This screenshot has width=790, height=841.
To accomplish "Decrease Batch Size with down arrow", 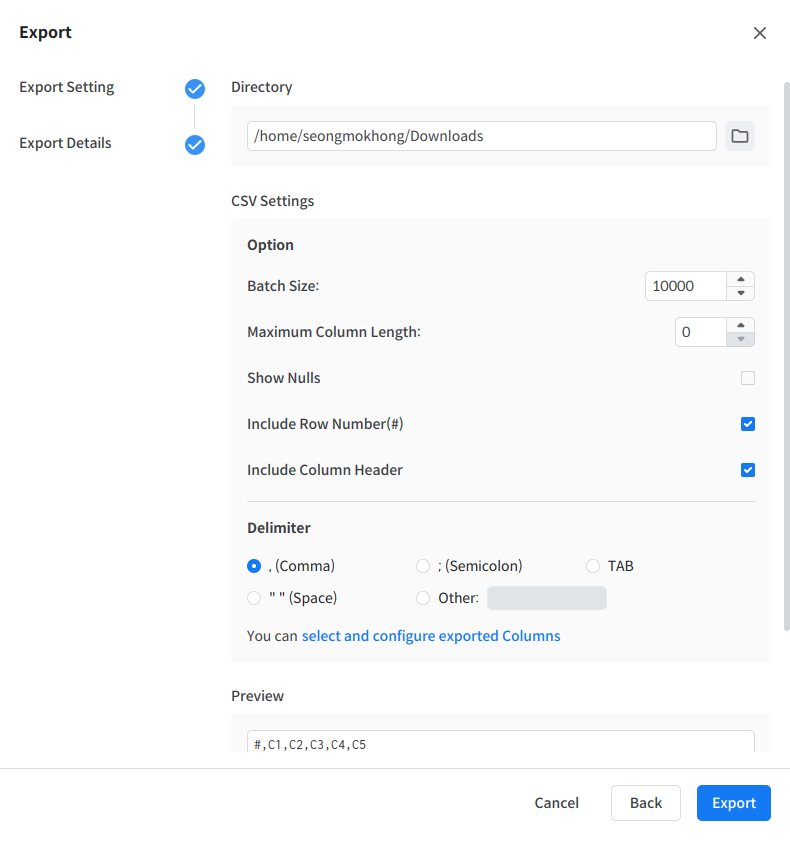I will (x=740, y=293).
